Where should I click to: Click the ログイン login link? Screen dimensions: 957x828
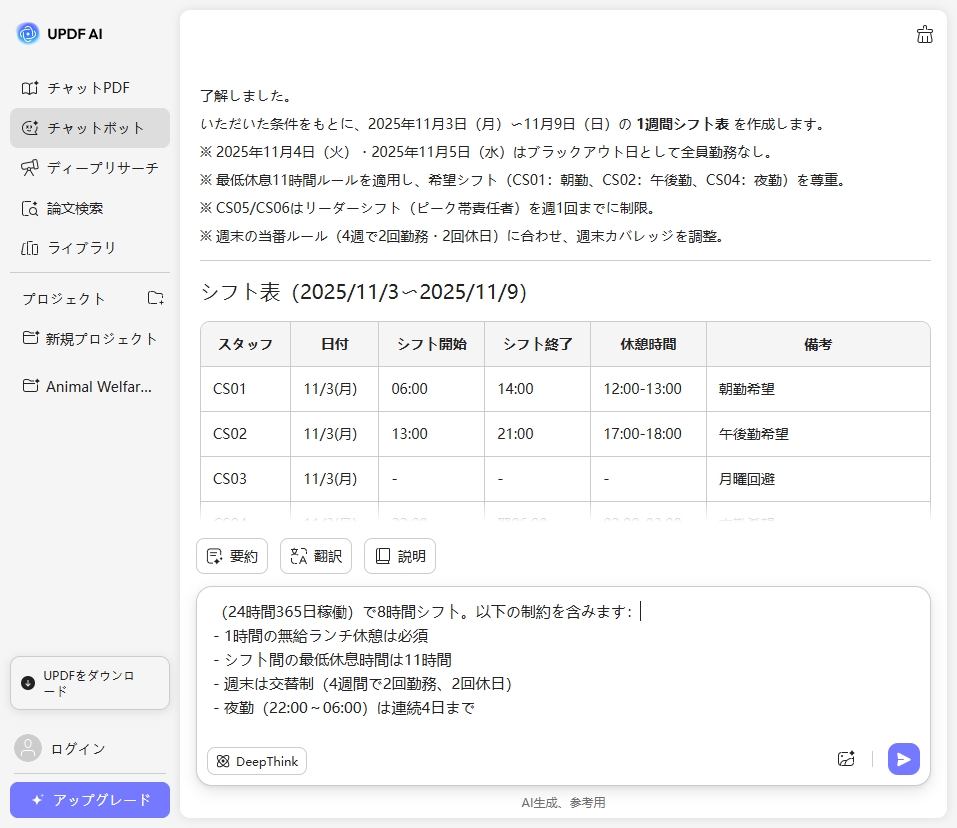pyautogui.click(x=78, y=748)
